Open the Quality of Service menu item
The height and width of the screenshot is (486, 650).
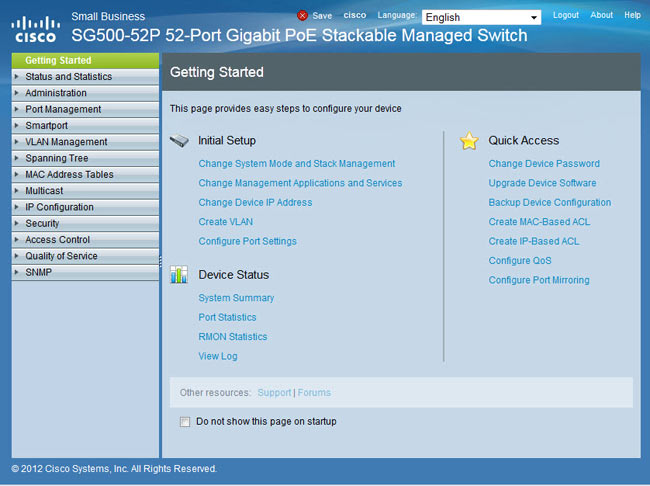(85, 256)
